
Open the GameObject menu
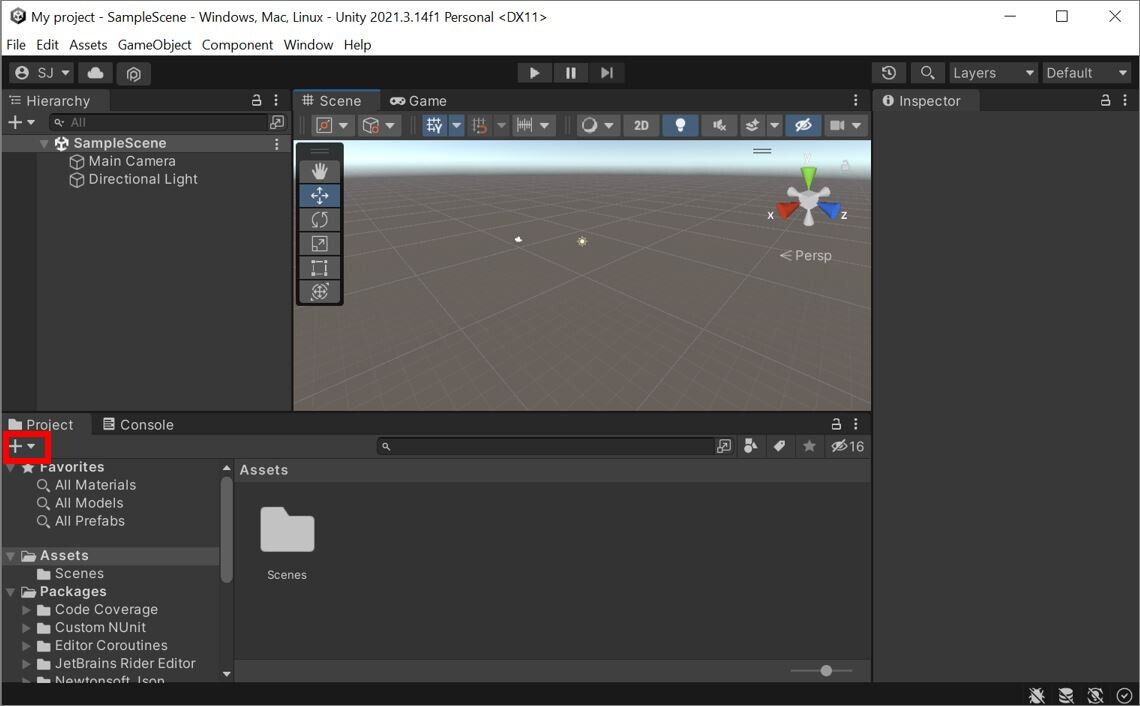[x=154, y=44]
